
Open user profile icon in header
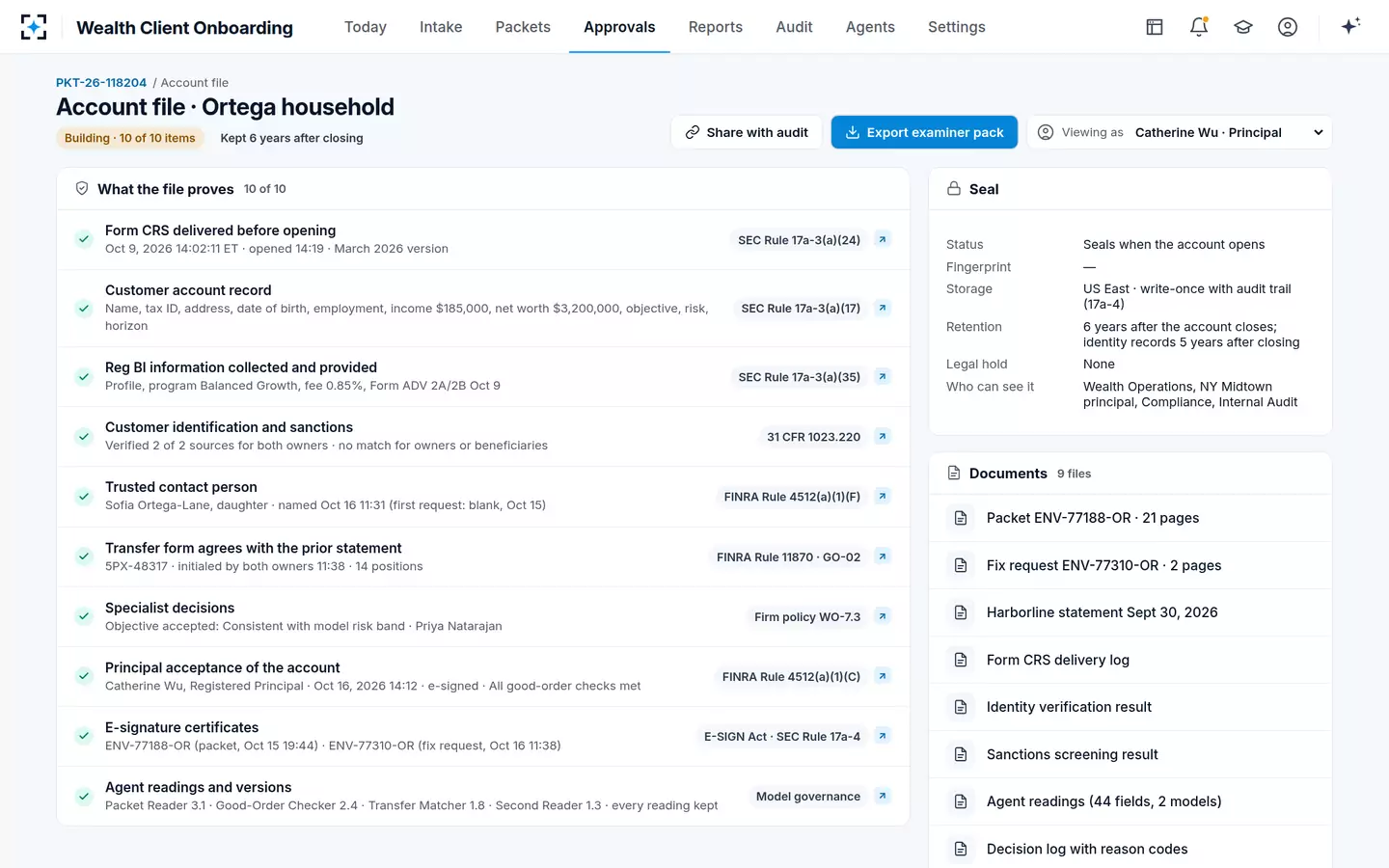[x=1288, y=27]
